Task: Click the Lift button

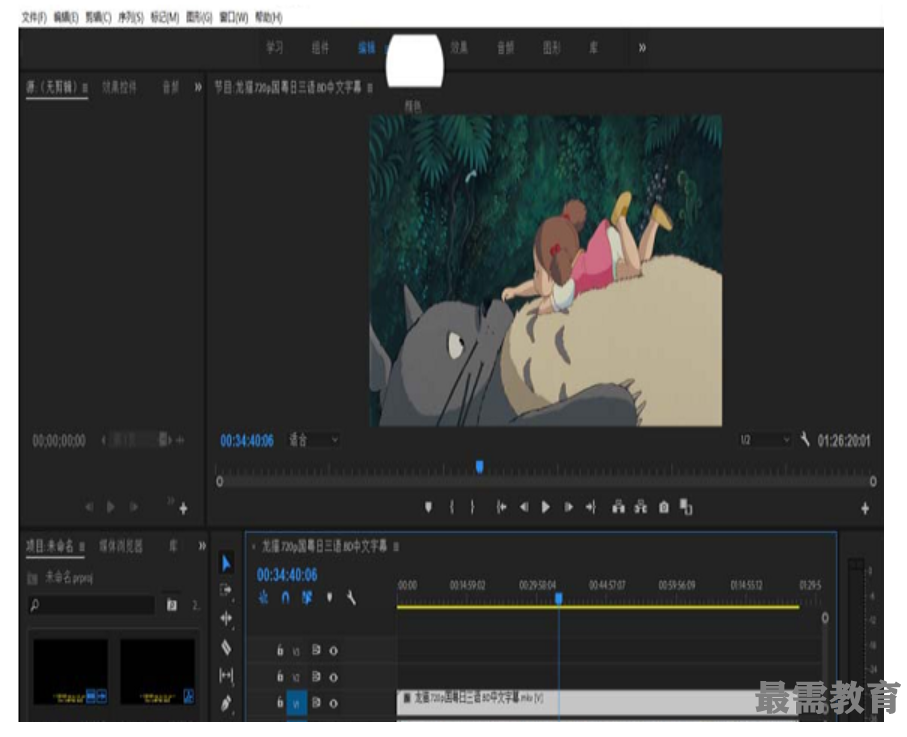Action: pyautogui.click(x=618, y=507)
